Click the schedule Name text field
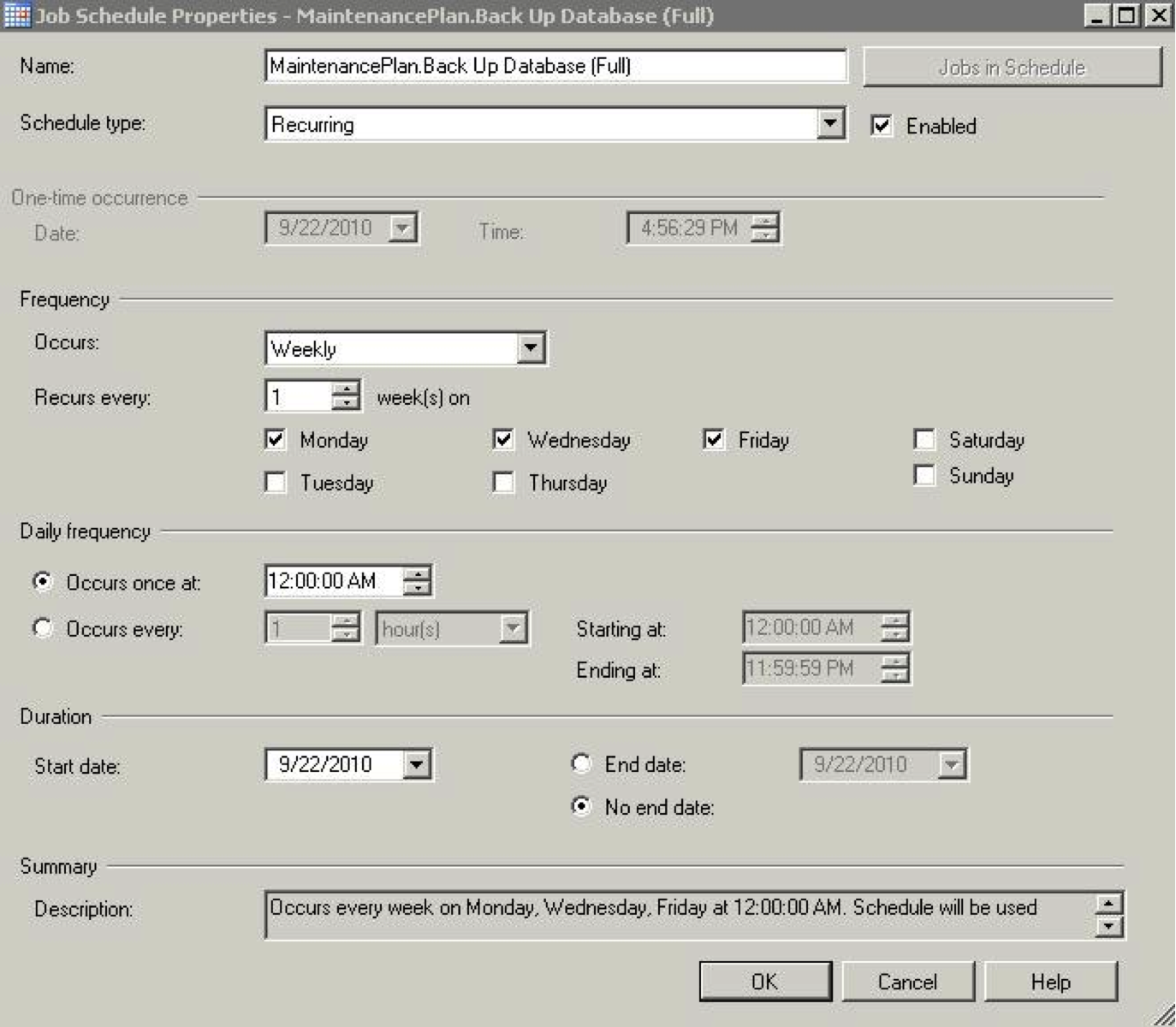This screenshot has height=1027, width=1176. [555, 66]
